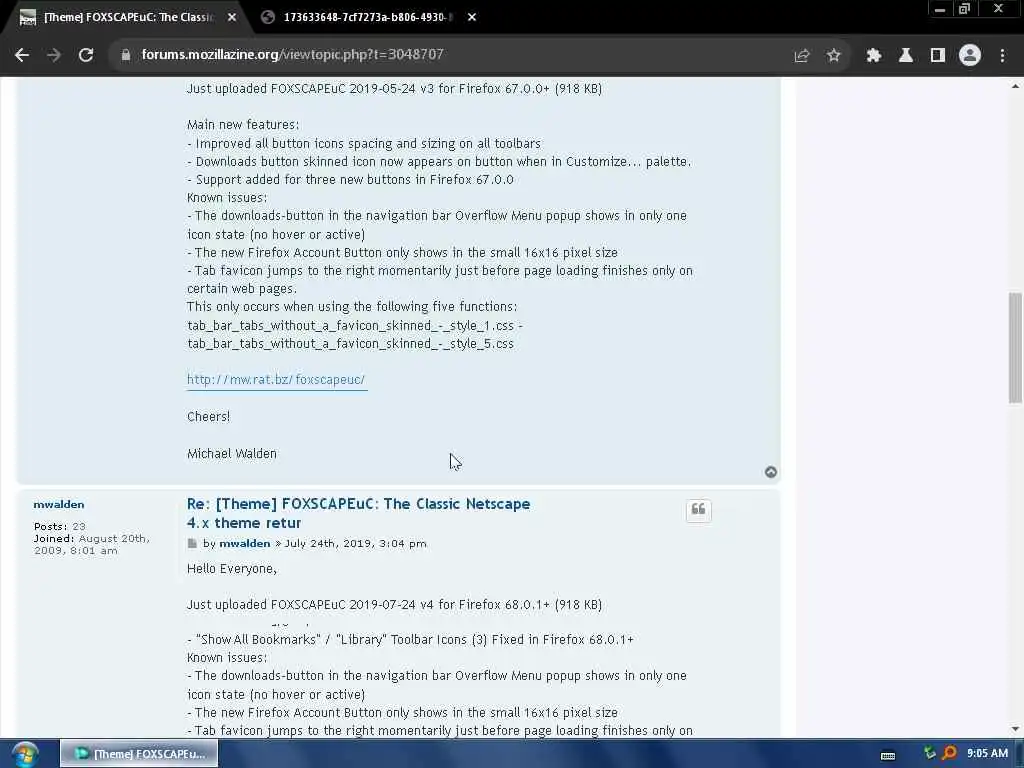Click the 'Cheers!' text
Viewport: 1024px width, 768px height.
pos(208,417)
